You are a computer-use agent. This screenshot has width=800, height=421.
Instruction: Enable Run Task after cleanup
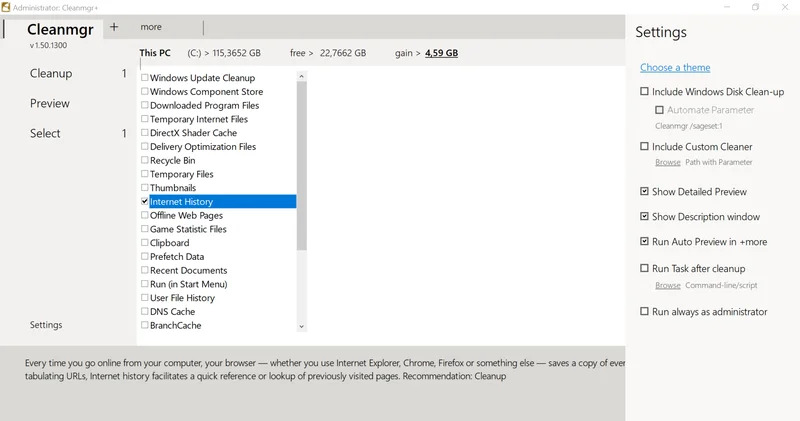pyautogui.click(x=644, y=268)
